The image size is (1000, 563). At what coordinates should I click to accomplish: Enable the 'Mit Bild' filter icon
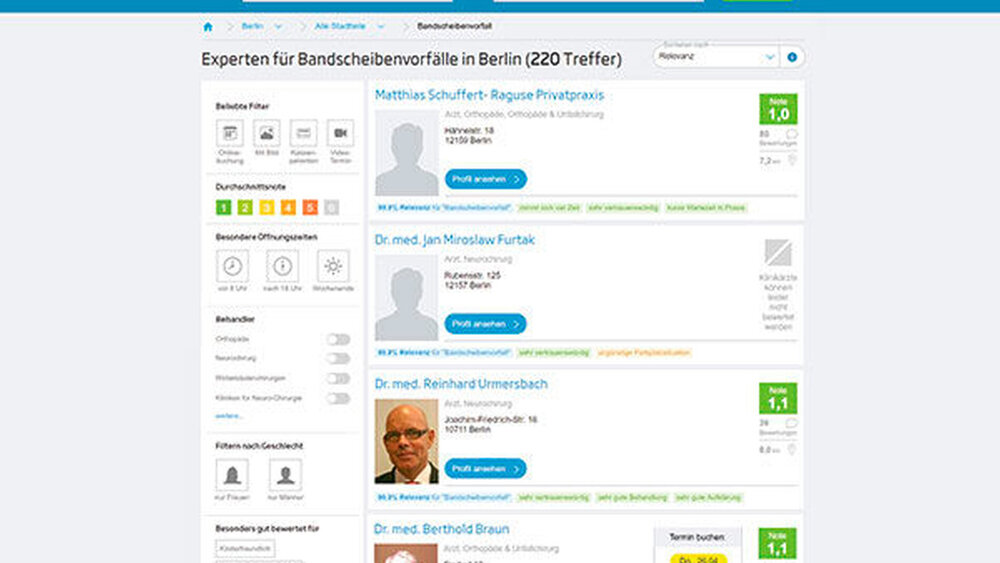click(x=266, y=134)
